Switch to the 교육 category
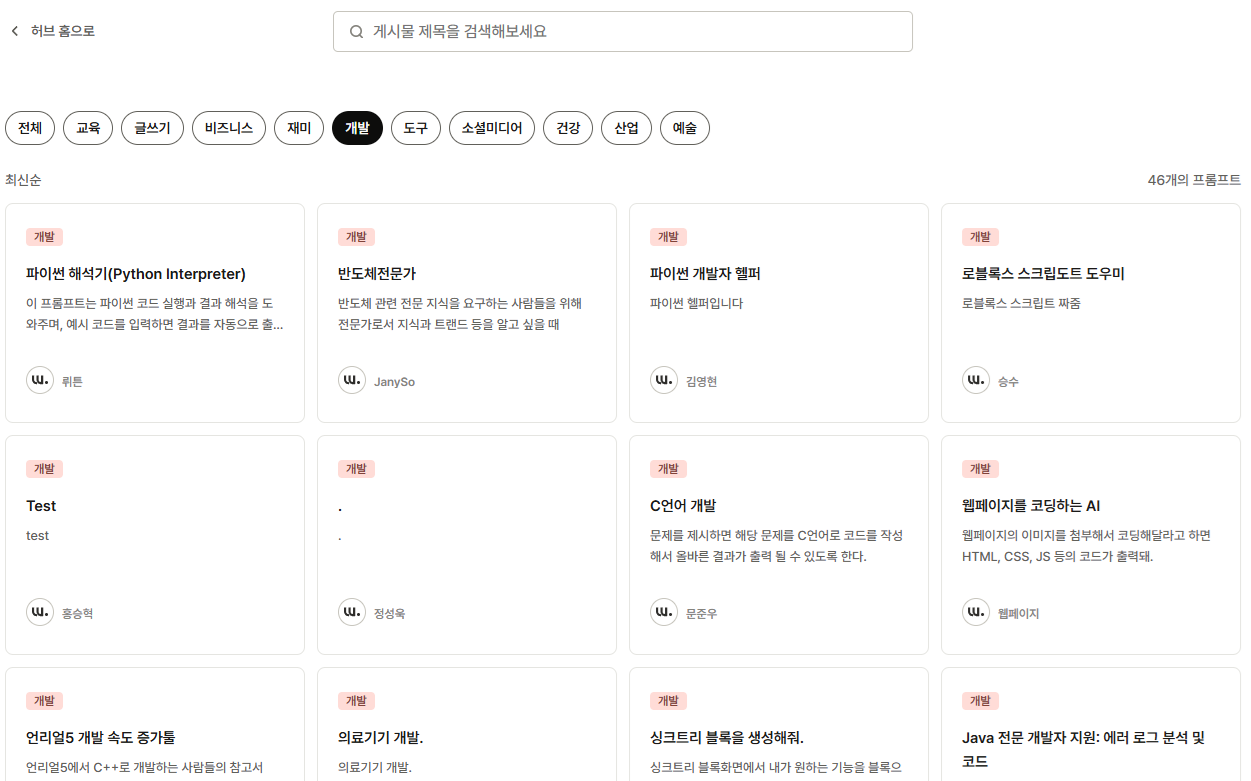 click(x=88, y=128)
